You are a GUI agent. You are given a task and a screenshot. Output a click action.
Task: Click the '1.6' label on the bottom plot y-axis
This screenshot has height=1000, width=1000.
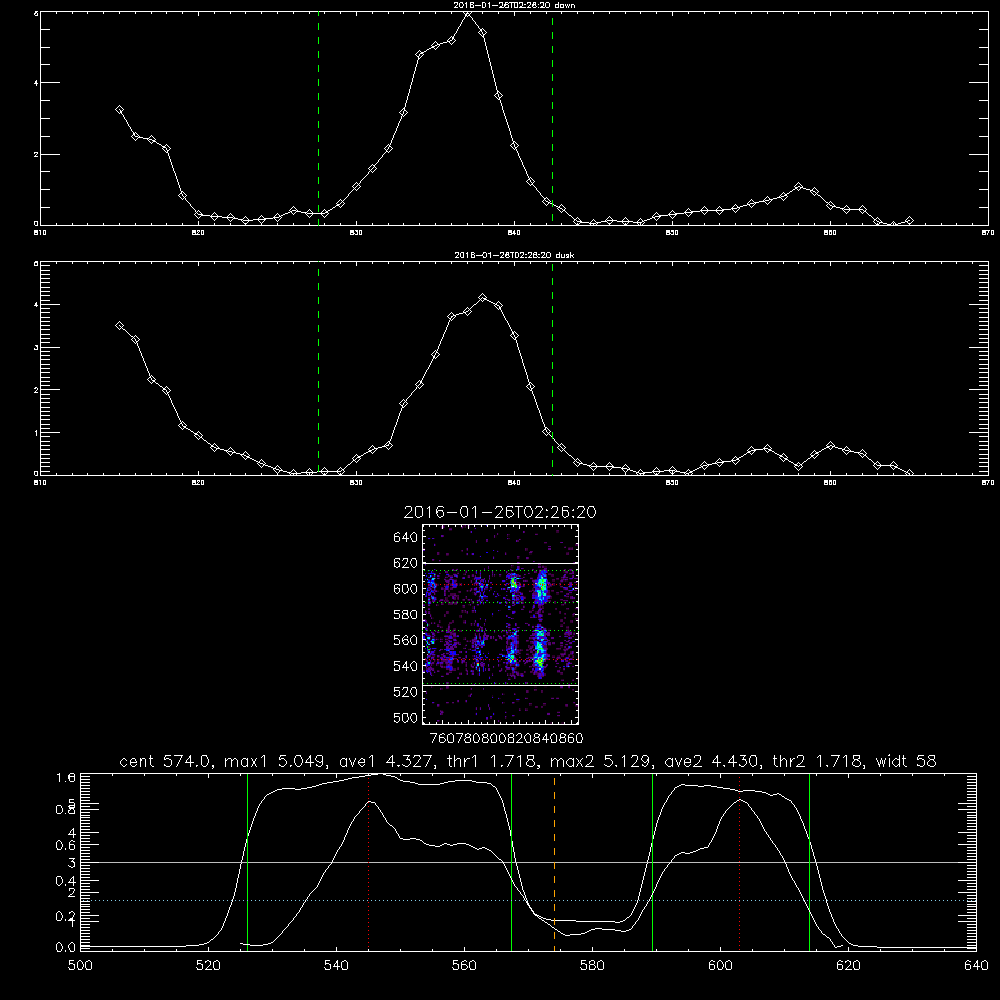66,777
